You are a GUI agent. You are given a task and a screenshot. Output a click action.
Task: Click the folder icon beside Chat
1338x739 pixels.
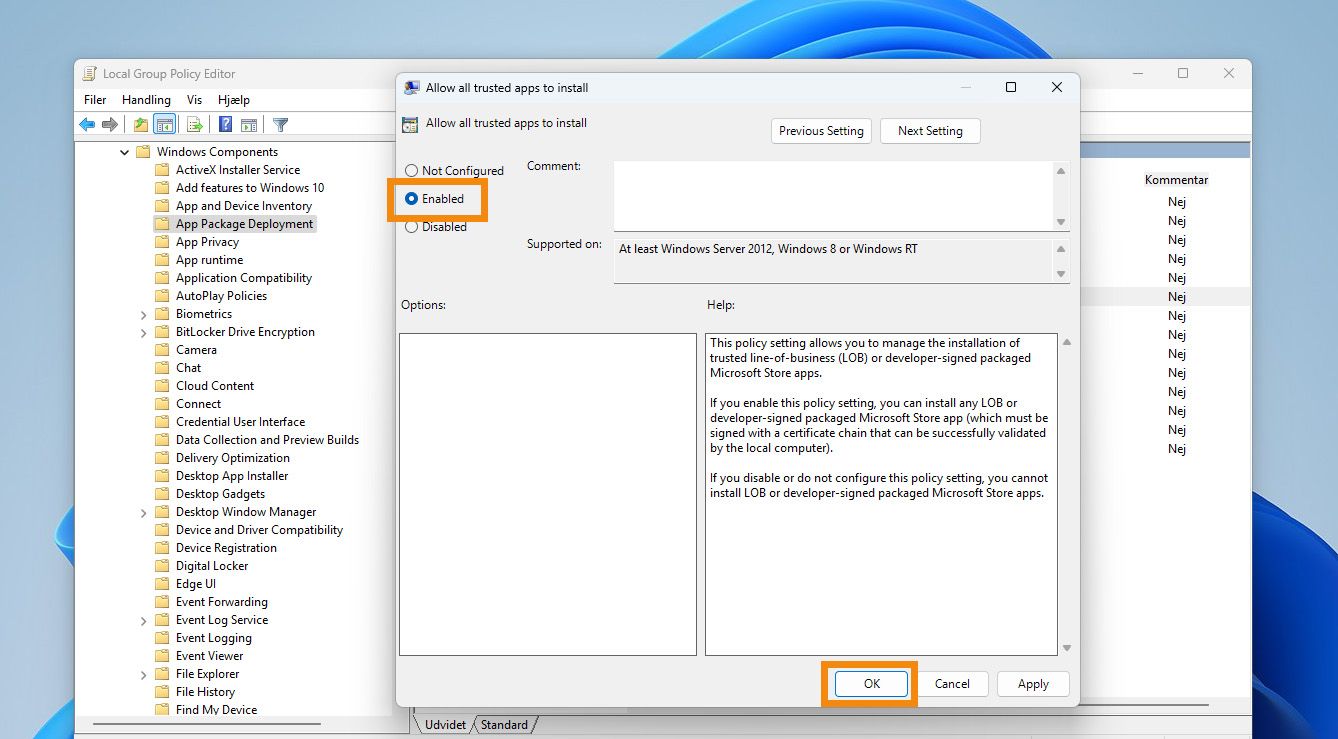(x=162, y=368)
